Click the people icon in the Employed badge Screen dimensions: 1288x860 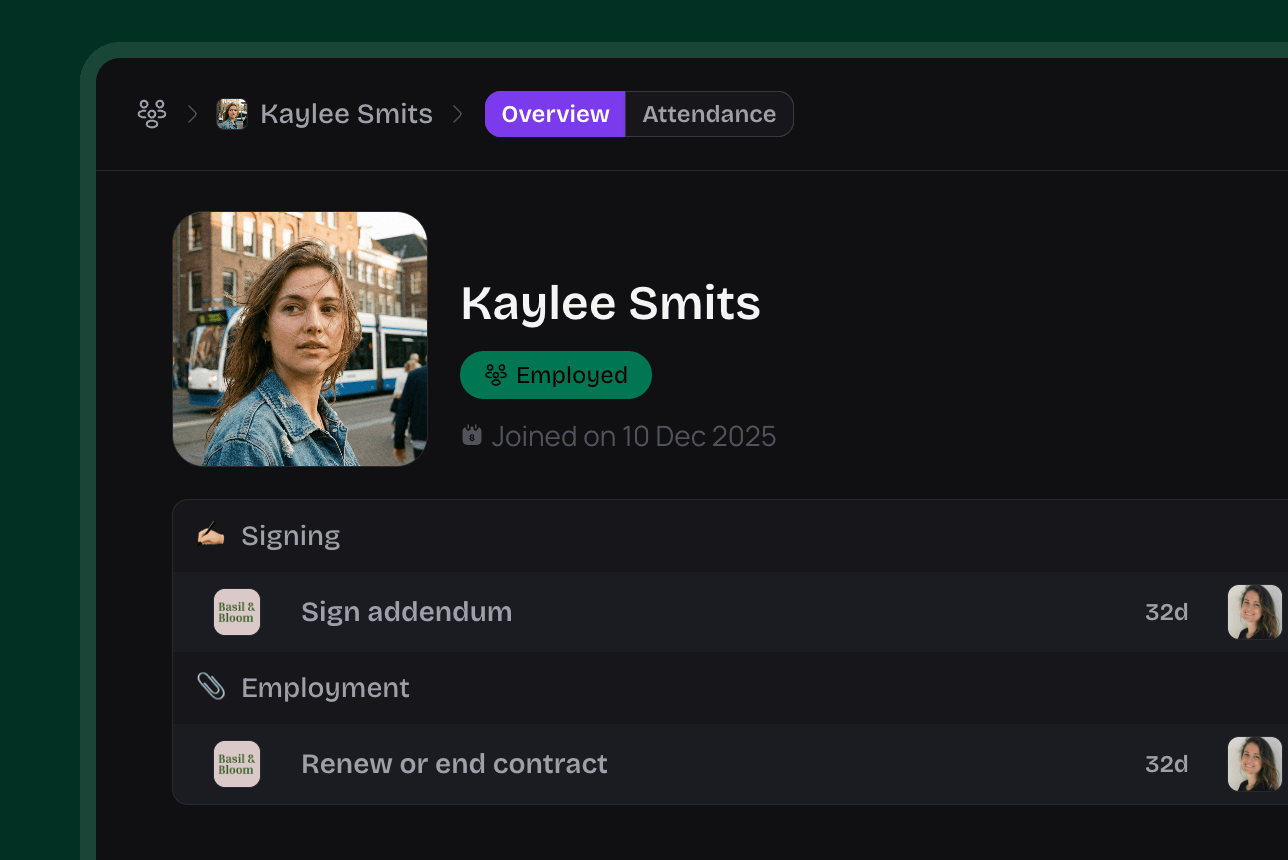[496, 375]
